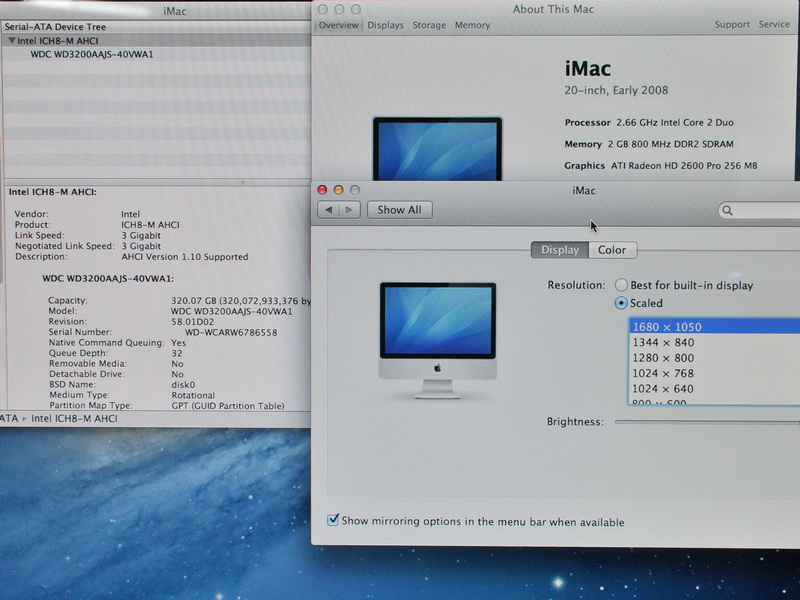The height and width of the screenshot is (600, 800).
Task: Open the Service link in About This Mac
Action: tap(774, 24)
